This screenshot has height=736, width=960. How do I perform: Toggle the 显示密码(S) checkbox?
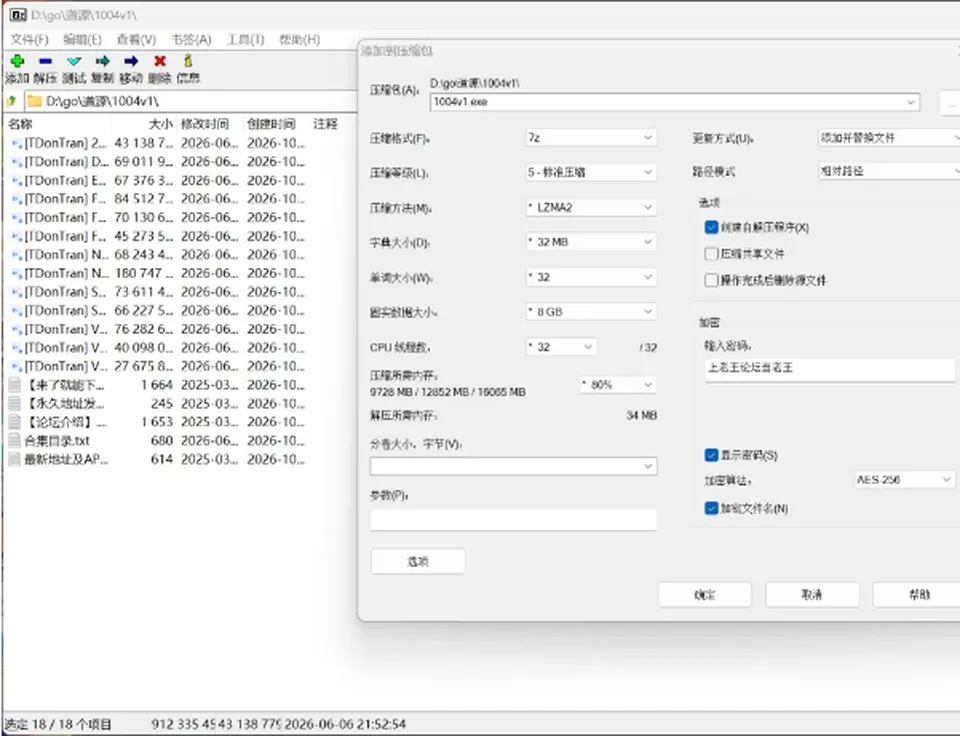(x=711, y=455)
